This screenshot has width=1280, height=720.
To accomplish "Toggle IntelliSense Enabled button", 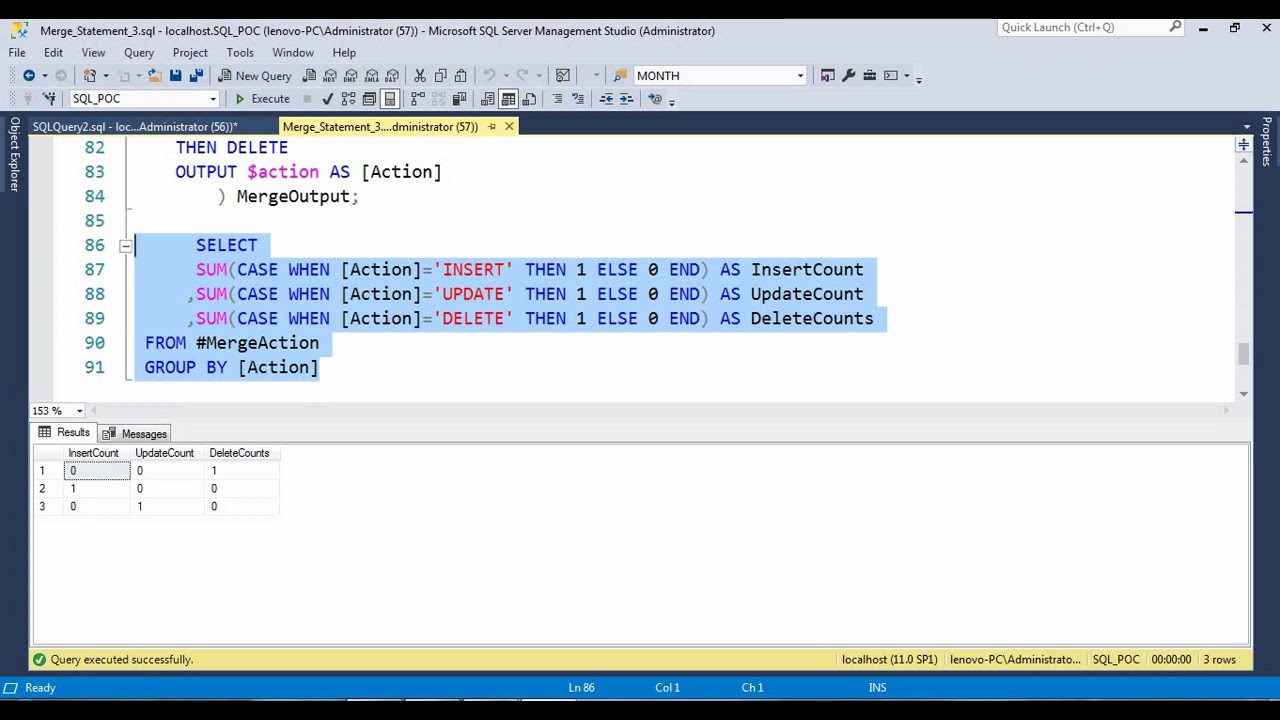I will (390, 99).
